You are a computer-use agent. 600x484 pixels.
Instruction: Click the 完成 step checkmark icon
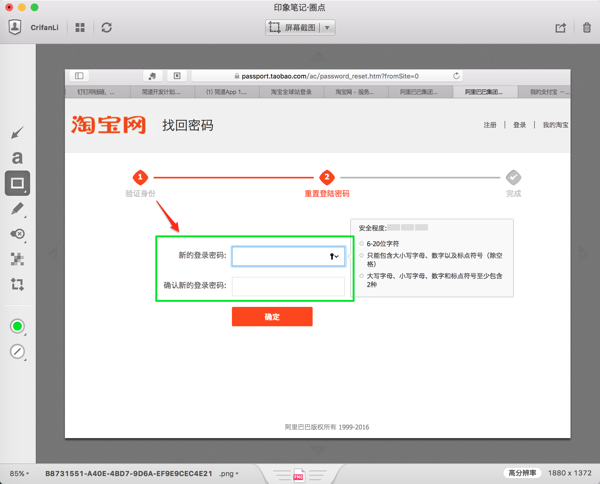513,177
